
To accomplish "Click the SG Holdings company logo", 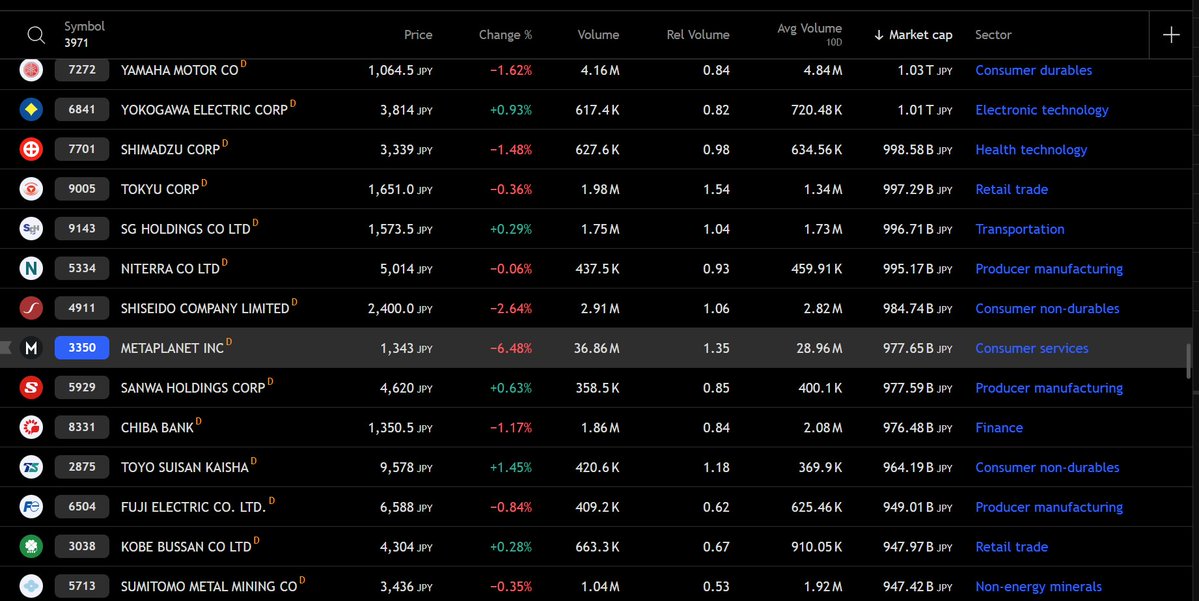I will tap(31, 229).
